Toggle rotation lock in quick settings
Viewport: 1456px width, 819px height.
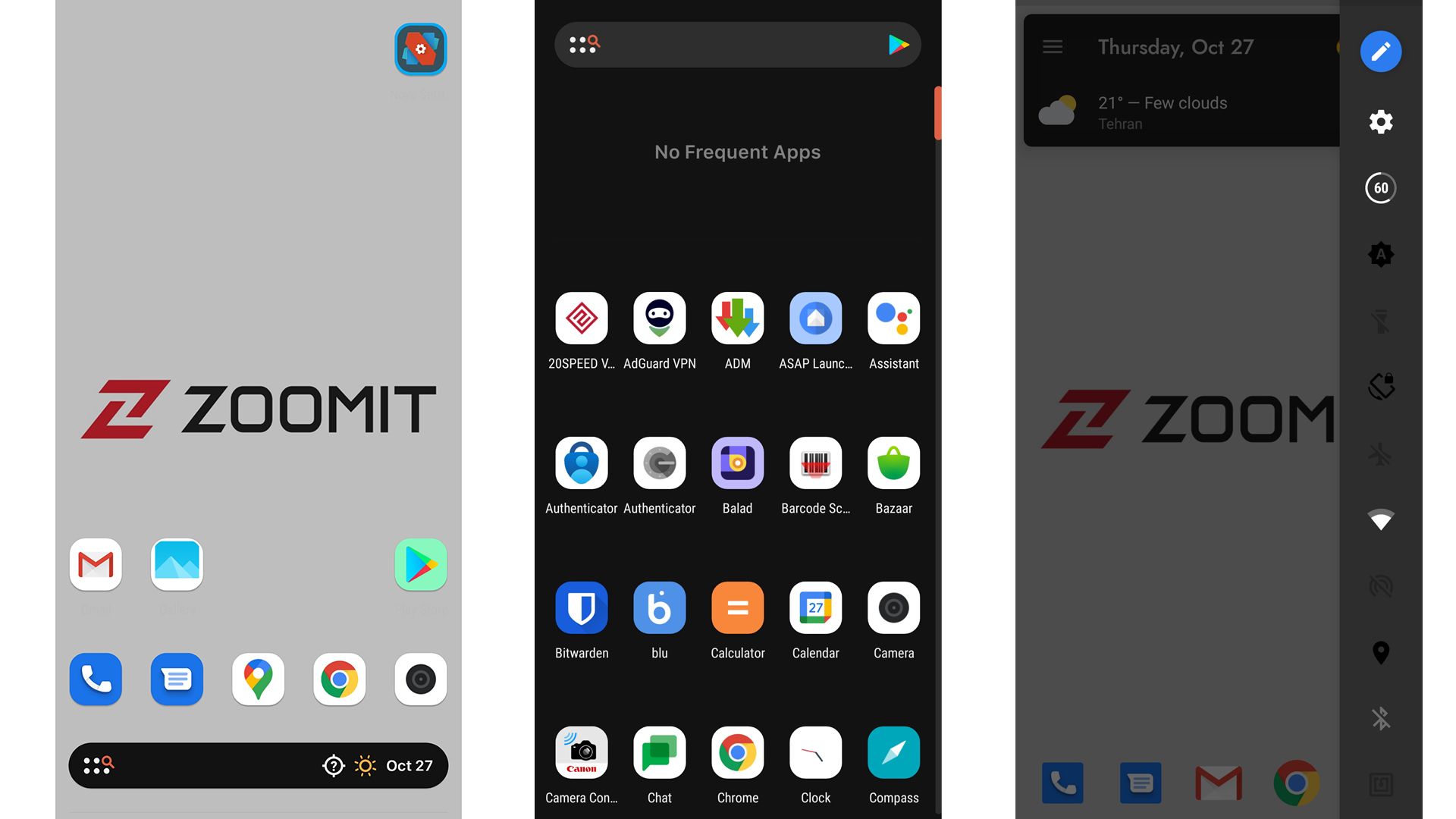pos(1381,386)
